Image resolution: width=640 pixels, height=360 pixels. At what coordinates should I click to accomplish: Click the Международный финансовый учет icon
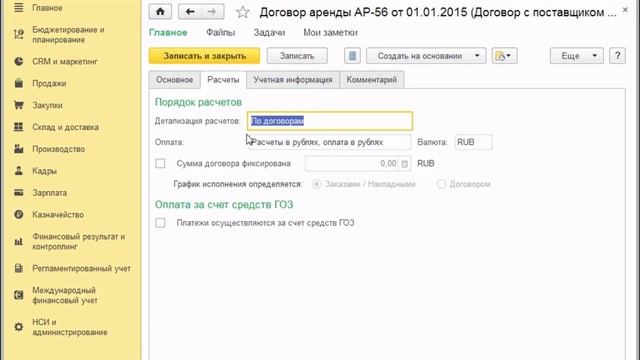[x=19, y=295]
